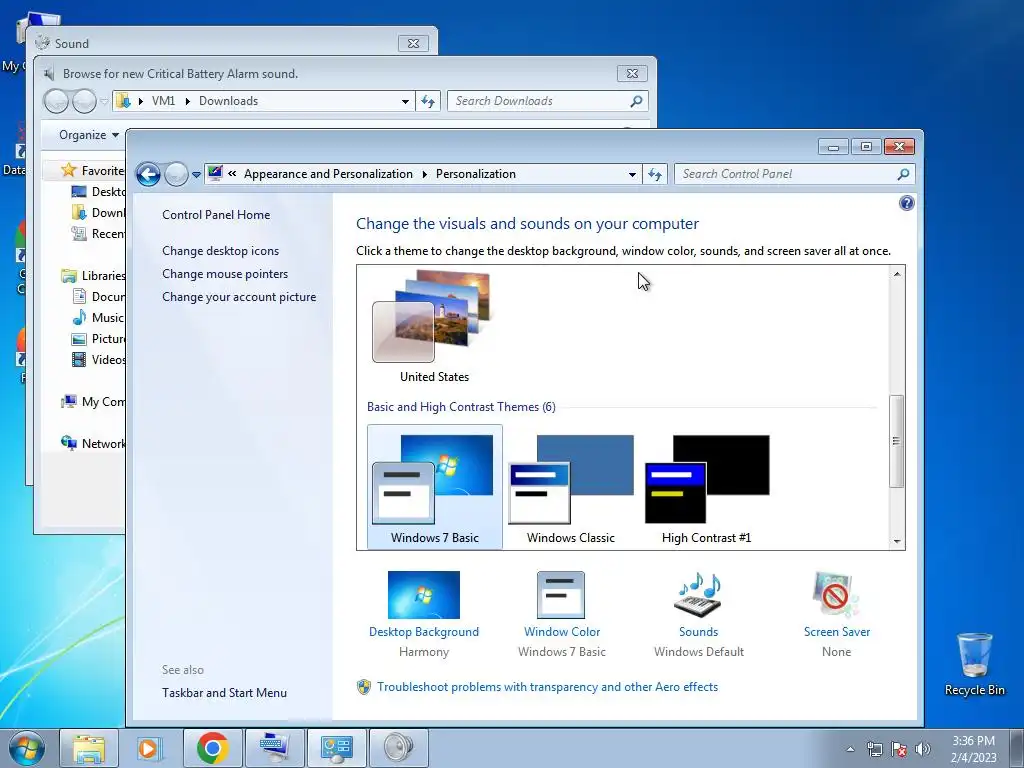
Task: Click the network tray icon
Action: coord(874,749)
